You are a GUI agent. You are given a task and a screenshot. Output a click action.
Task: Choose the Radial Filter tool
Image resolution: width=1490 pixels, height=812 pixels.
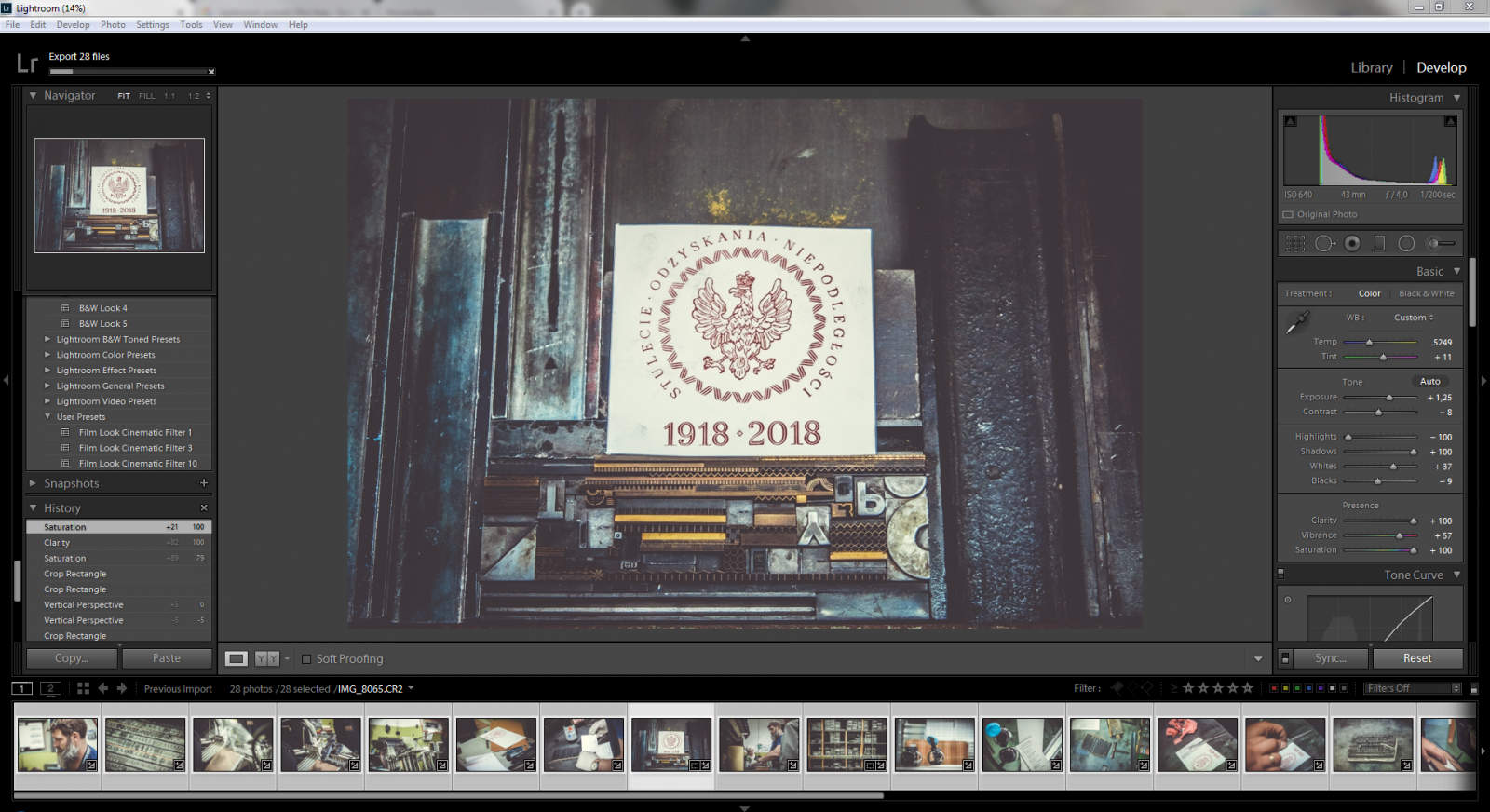1406,244
